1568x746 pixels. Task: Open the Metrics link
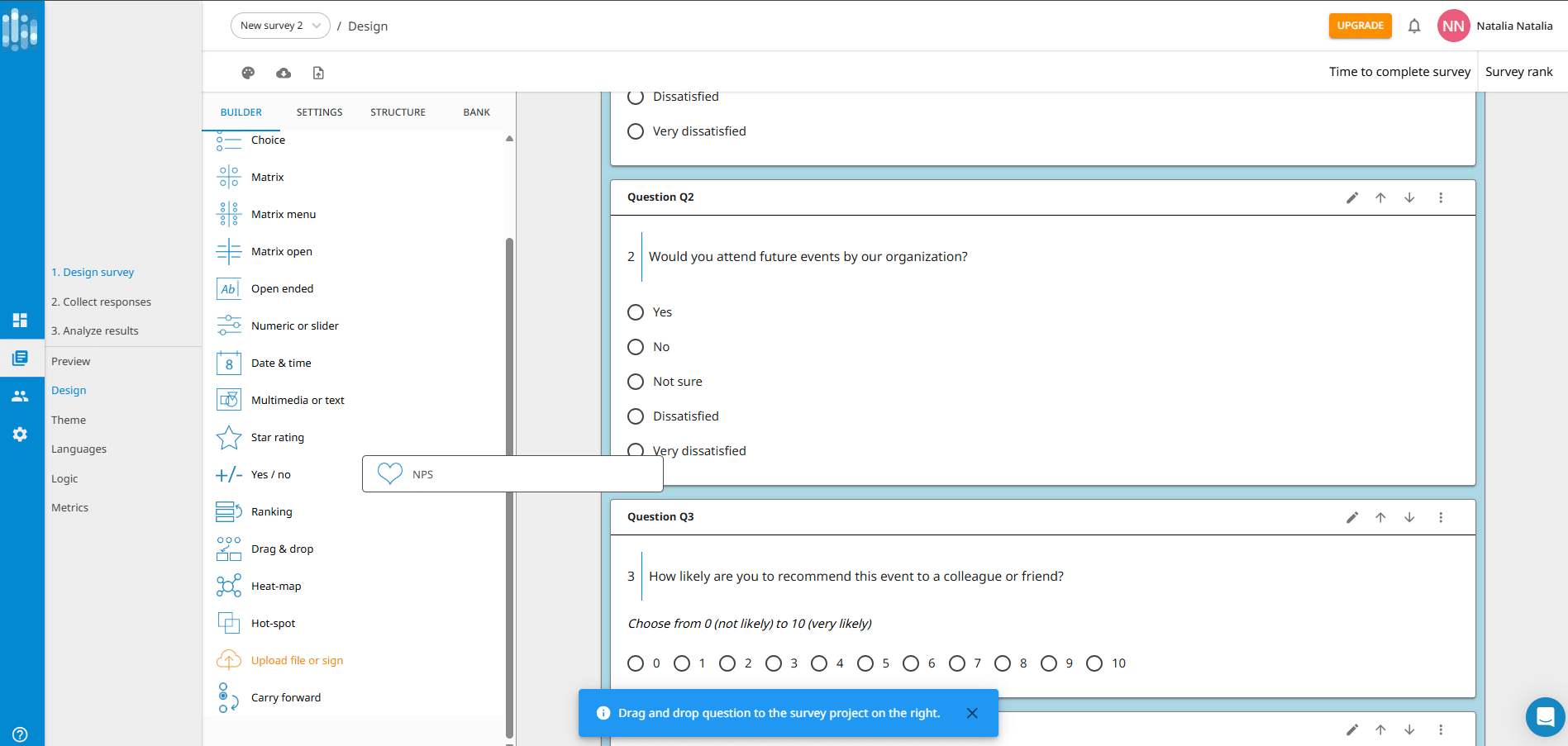69,507
